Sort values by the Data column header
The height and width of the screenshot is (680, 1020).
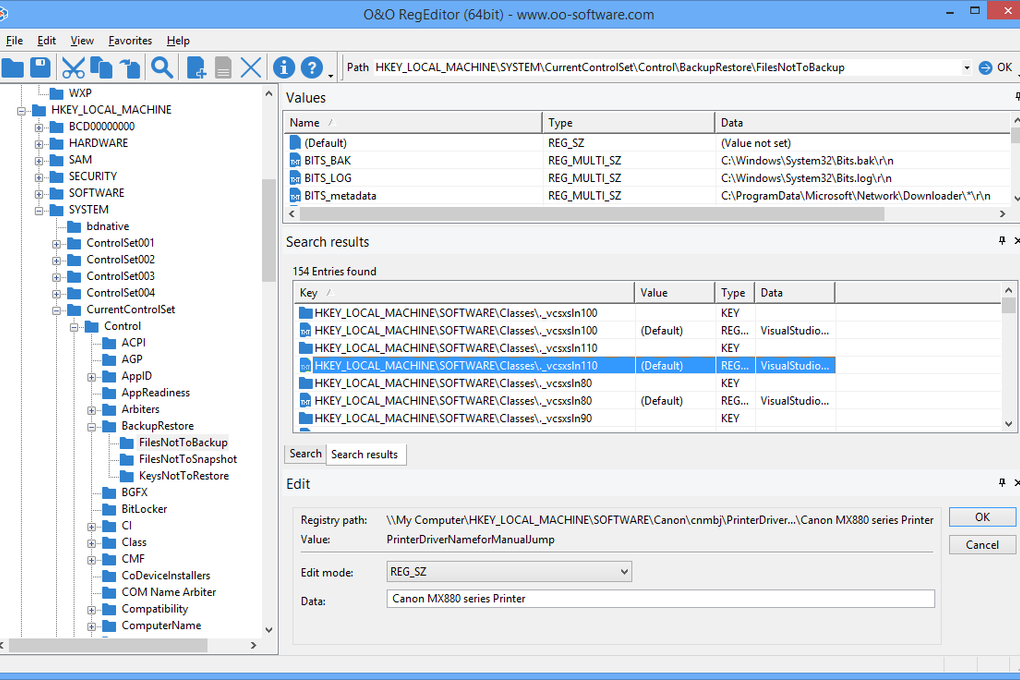[863, 122]
